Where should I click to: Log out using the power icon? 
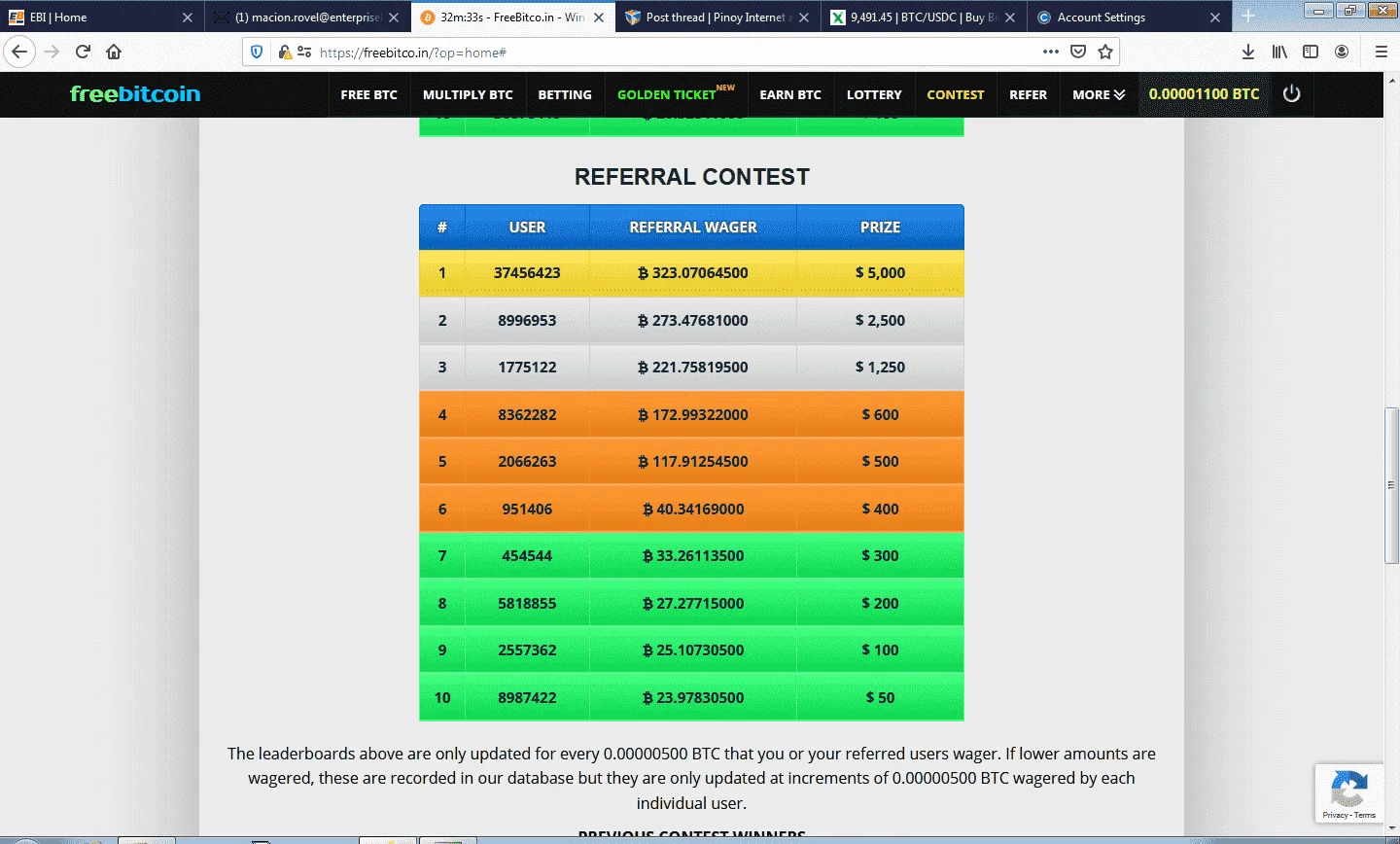pos(1291,94)
